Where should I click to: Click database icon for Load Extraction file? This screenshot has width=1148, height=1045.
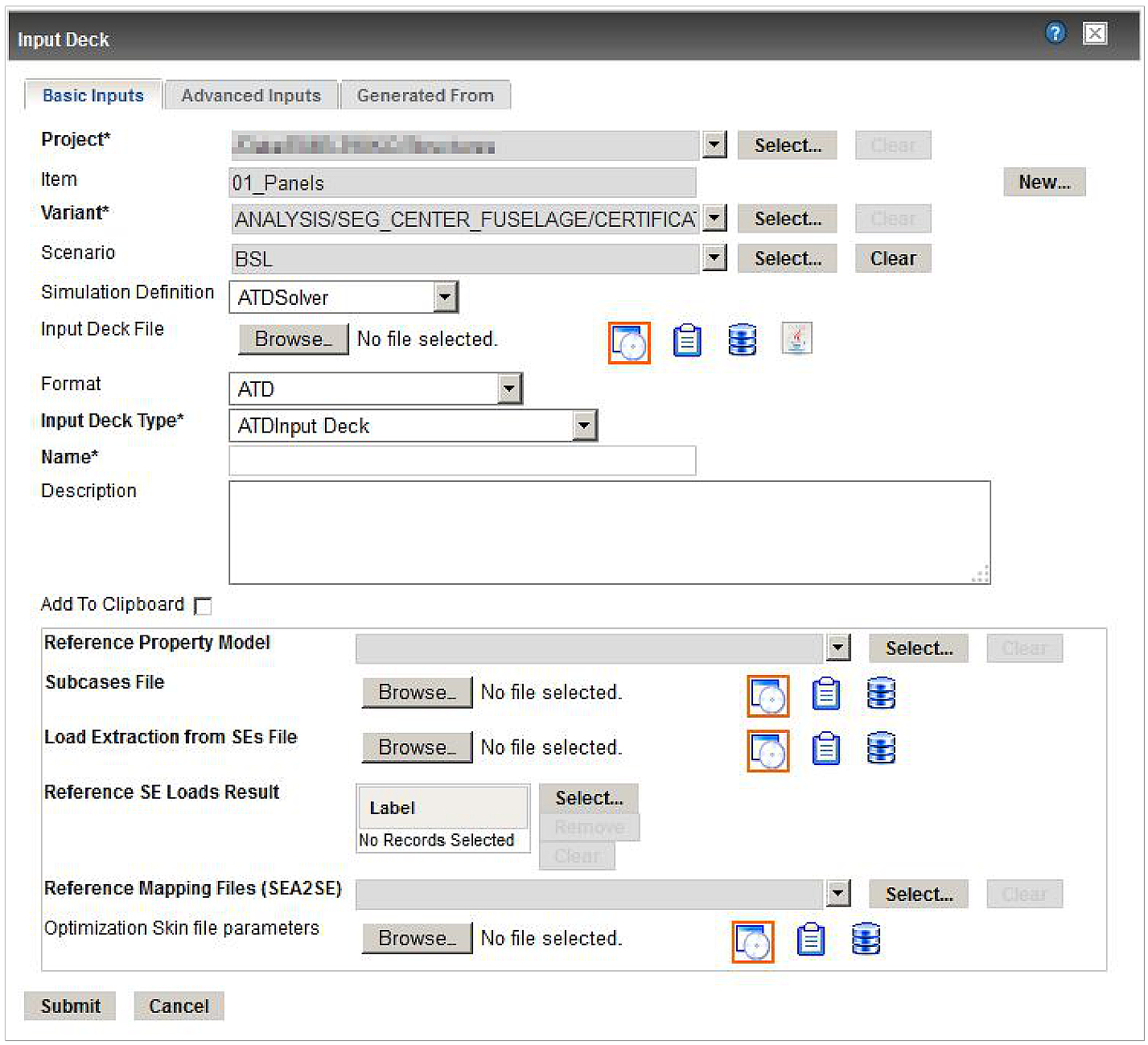[881, 748]
